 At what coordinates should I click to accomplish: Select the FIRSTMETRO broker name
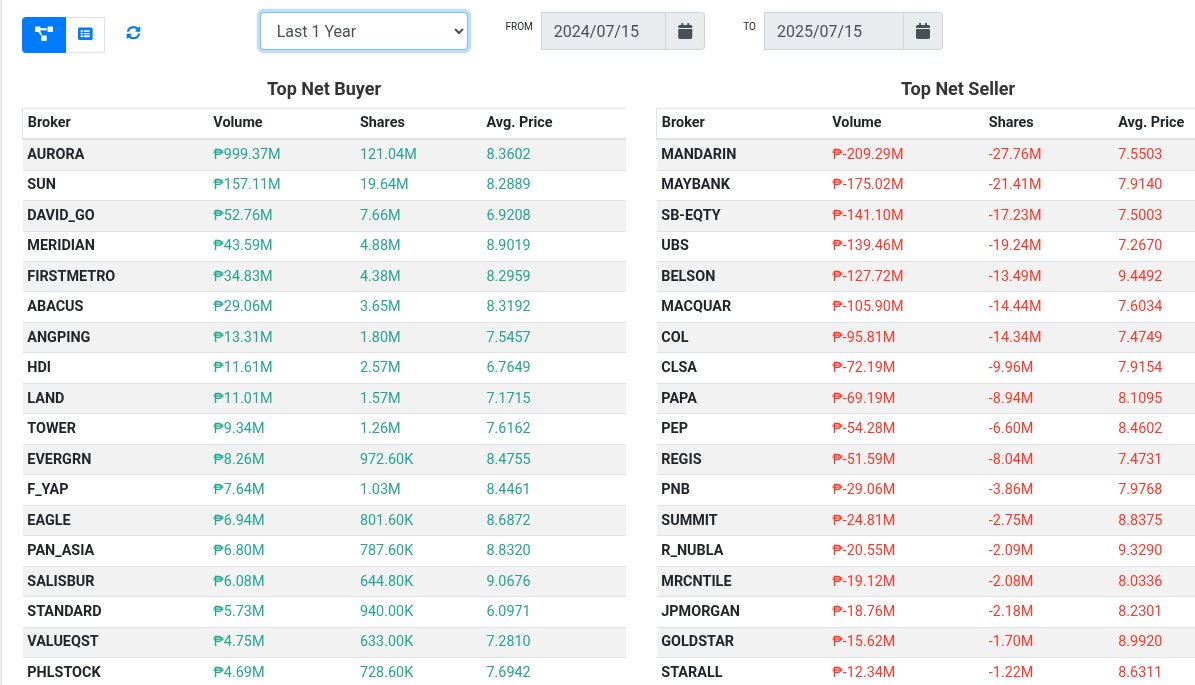point(71,276)
